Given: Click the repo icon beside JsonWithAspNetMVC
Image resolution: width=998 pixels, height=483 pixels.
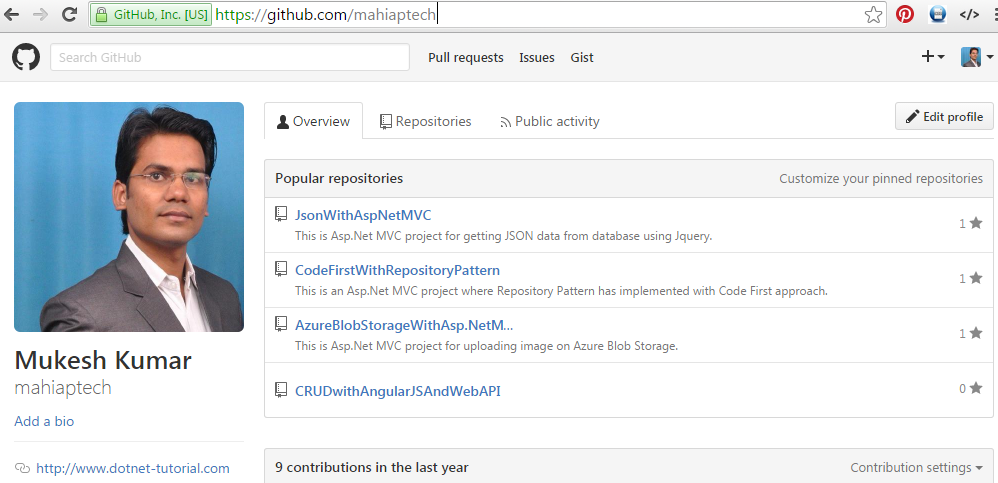Looking at the screenshot, I should (x=281, y=214).
